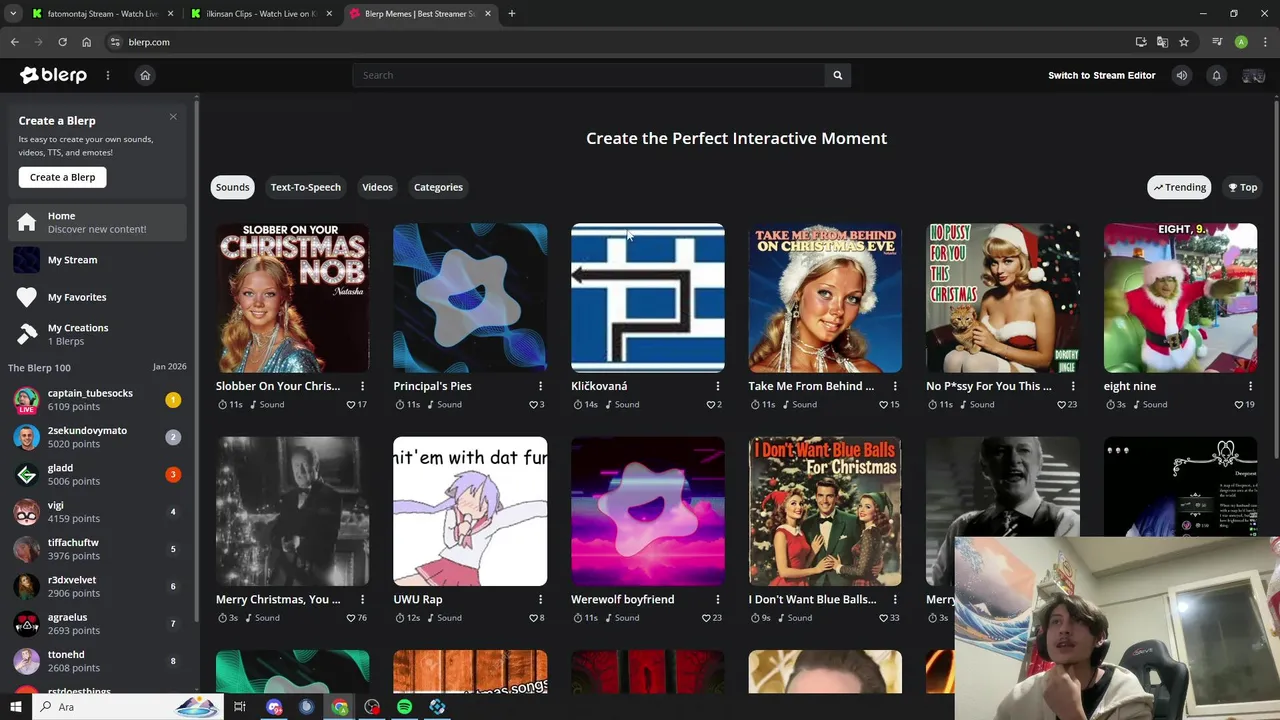Click heart icon on Merry Christmas, You ... with 76 likes
This screenshot has width=1280, height=720.
[x=351, y=618]
